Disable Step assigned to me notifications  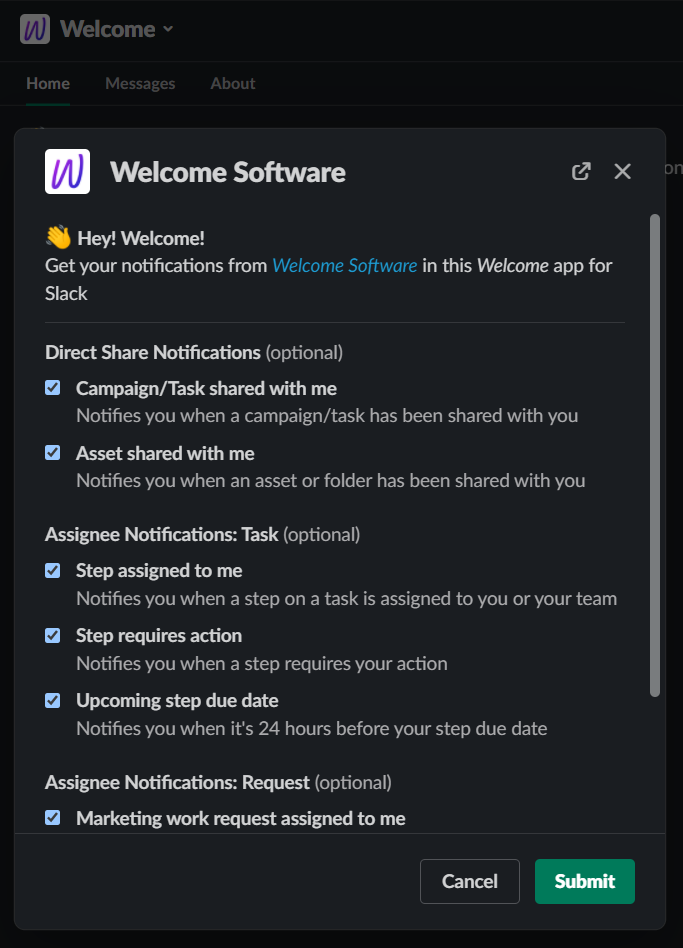click(x=52, y=570)
